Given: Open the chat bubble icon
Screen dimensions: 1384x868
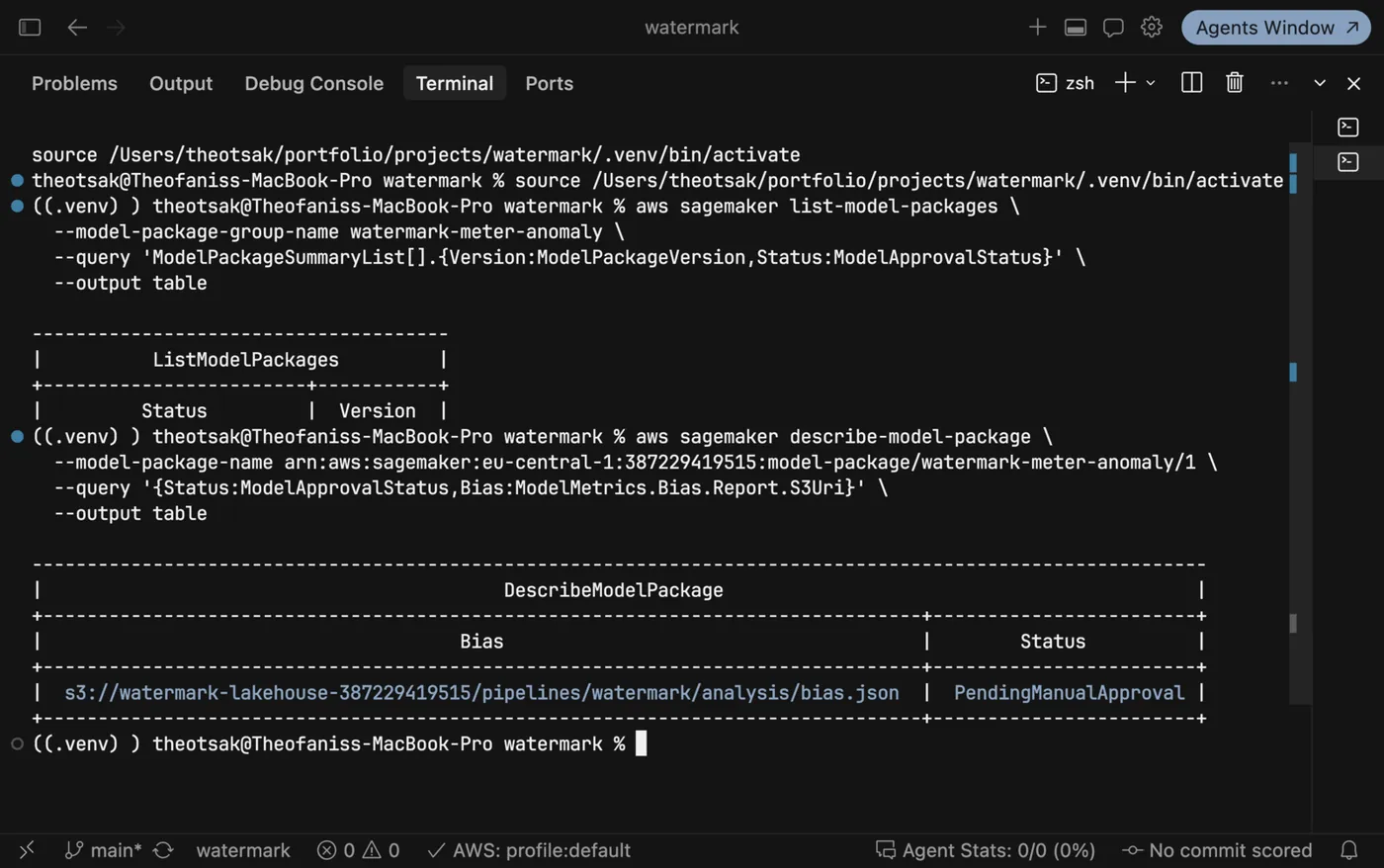Looking at the screenshot, I should click(1113, 27).
